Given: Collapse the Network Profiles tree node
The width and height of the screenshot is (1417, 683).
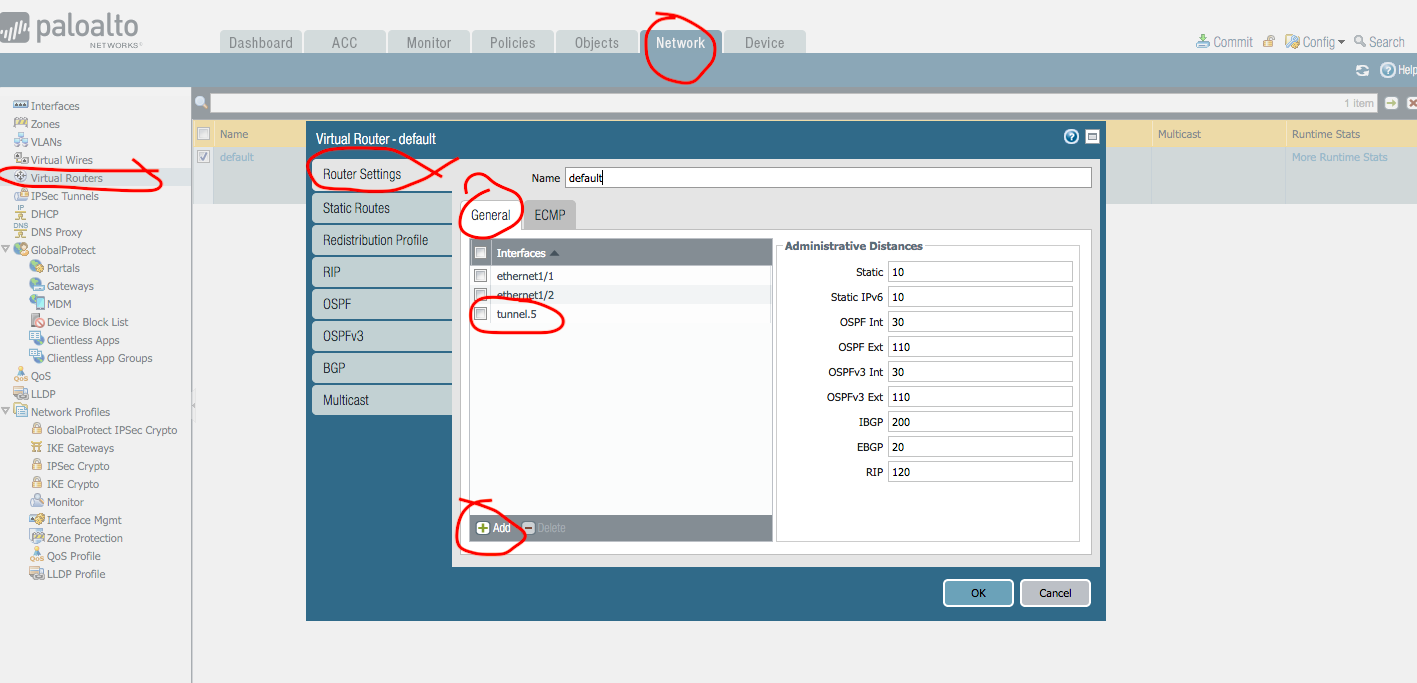Looking at the screenshot, I should point(6,412).
